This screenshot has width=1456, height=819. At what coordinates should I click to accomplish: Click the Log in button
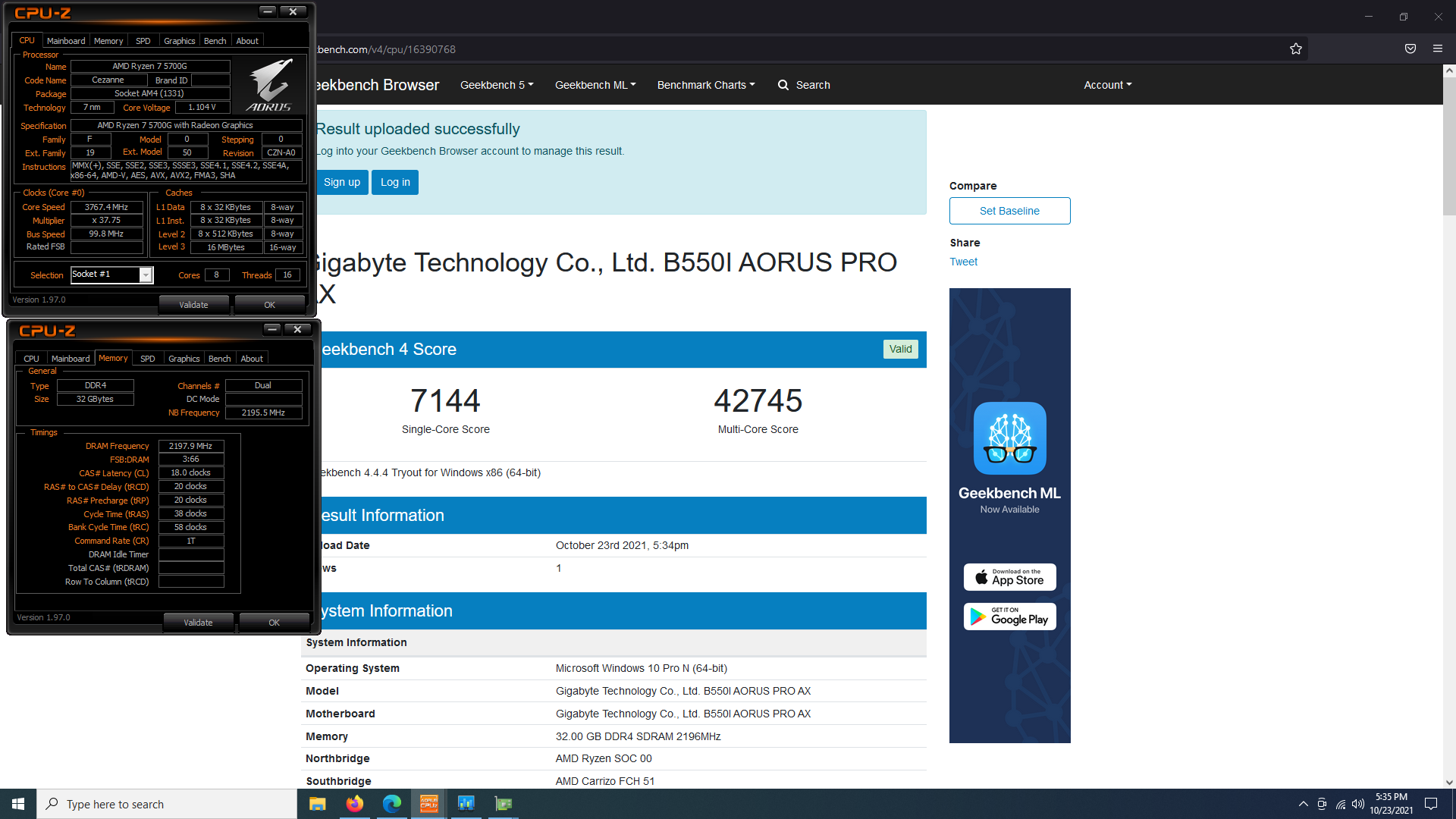pos(395,182)
